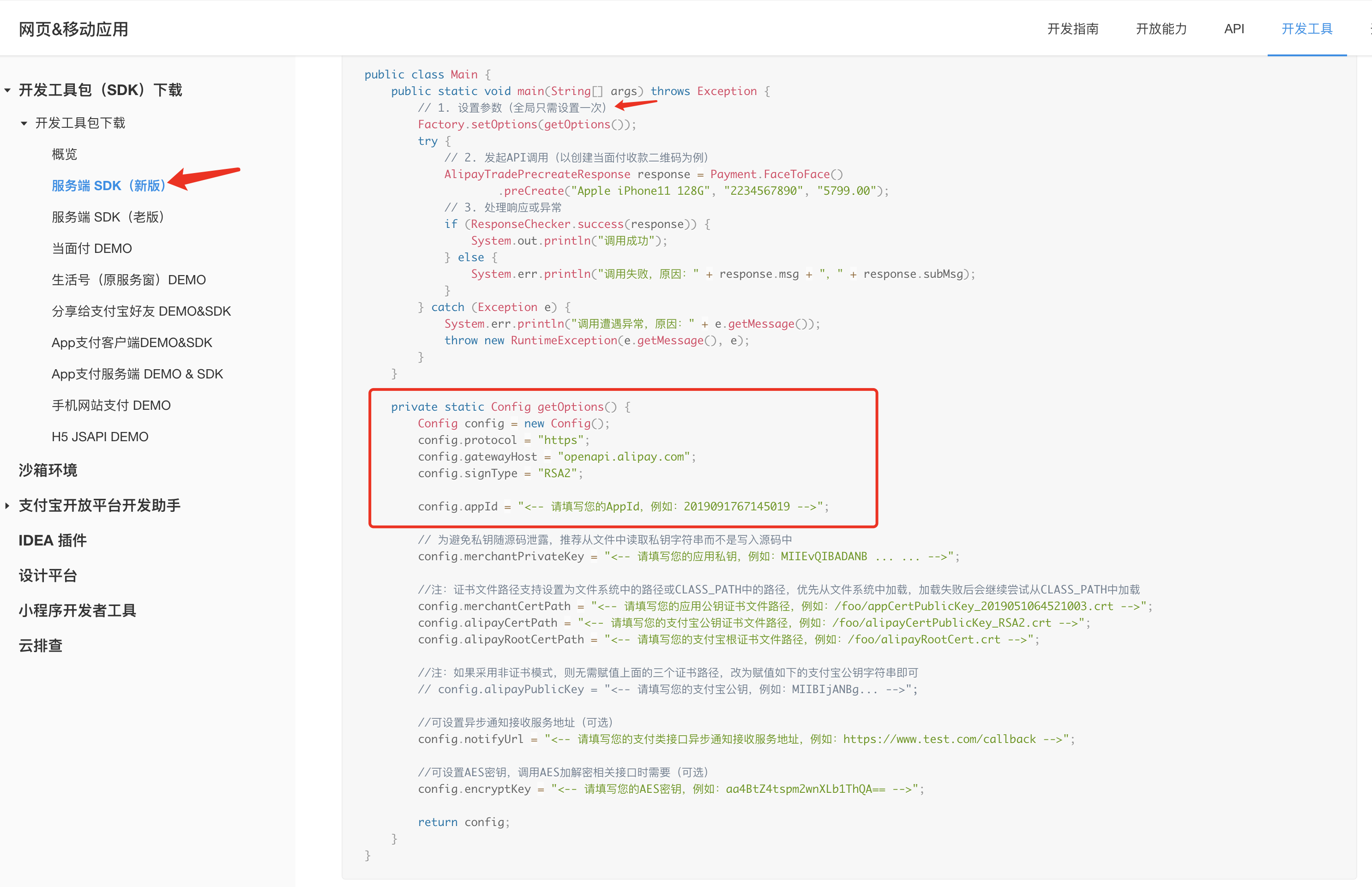Open H5 JSAPI DEMO entry
Viewport: 1372px width, 887px height.
100,437
